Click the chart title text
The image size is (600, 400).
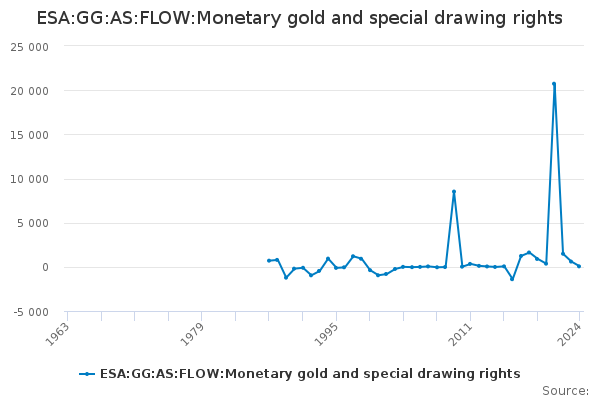[x=300, y=19]
